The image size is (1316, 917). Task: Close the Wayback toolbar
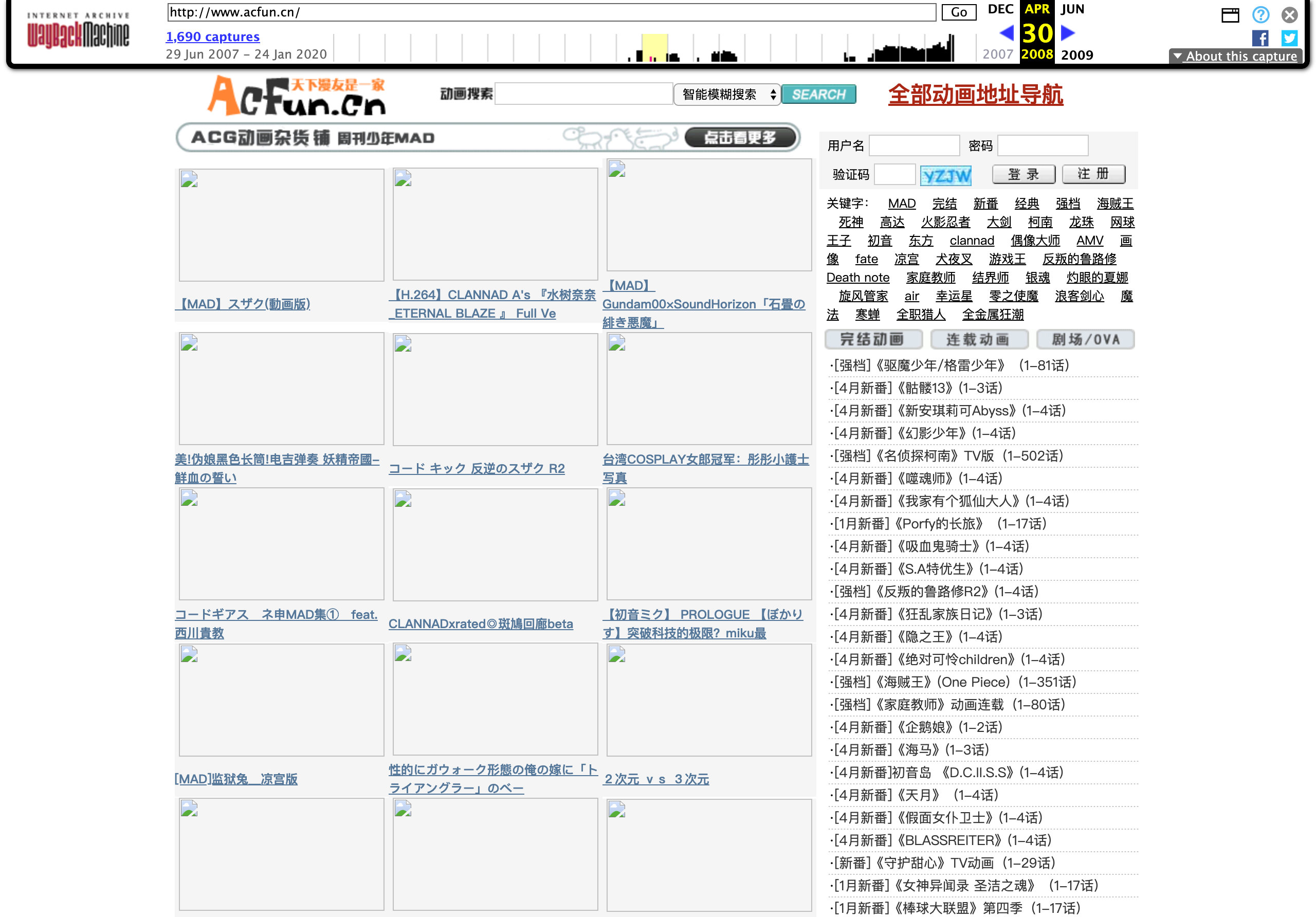pyautogui.click(x=1290, y=14)
